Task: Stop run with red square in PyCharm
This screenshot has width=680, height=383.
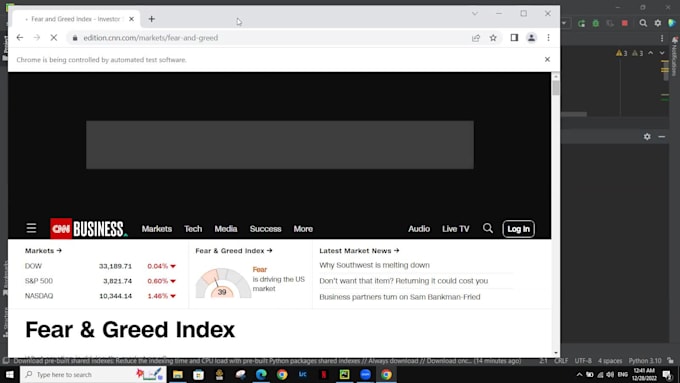Action: 624,23
